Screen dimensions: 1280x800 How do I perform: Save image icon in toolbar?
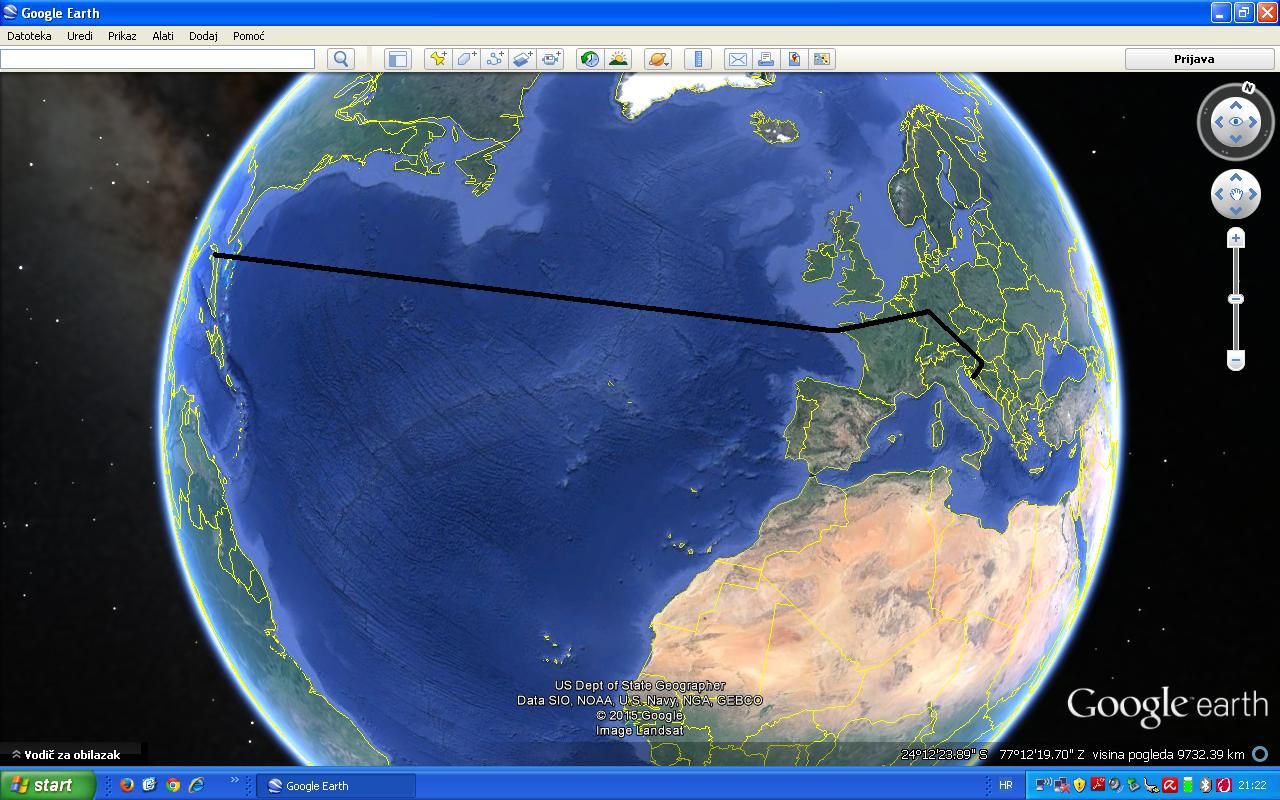click(794, 59)
